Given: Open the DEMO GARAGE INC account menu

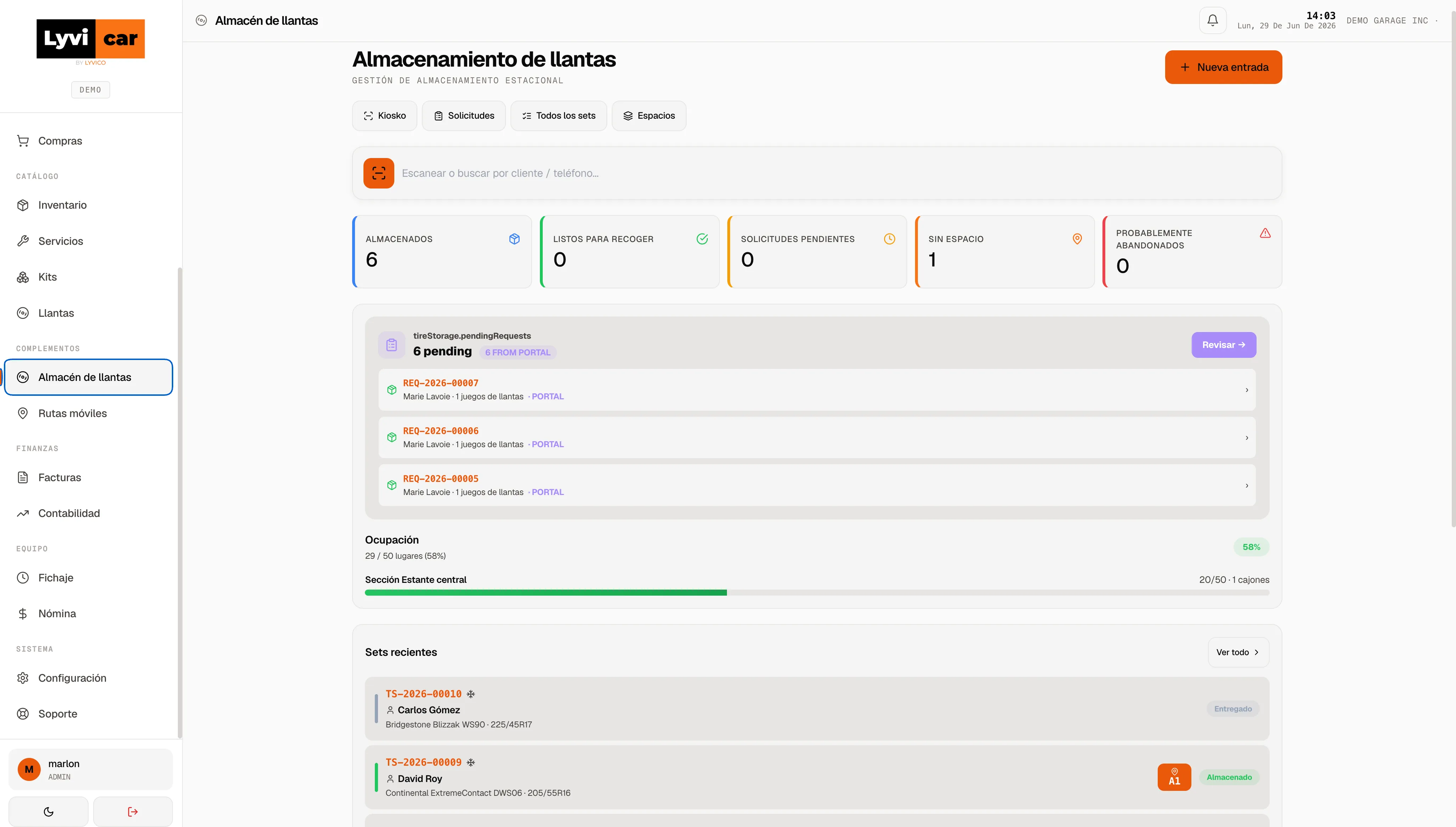Looking at the screenshot, I should 1392,21.
